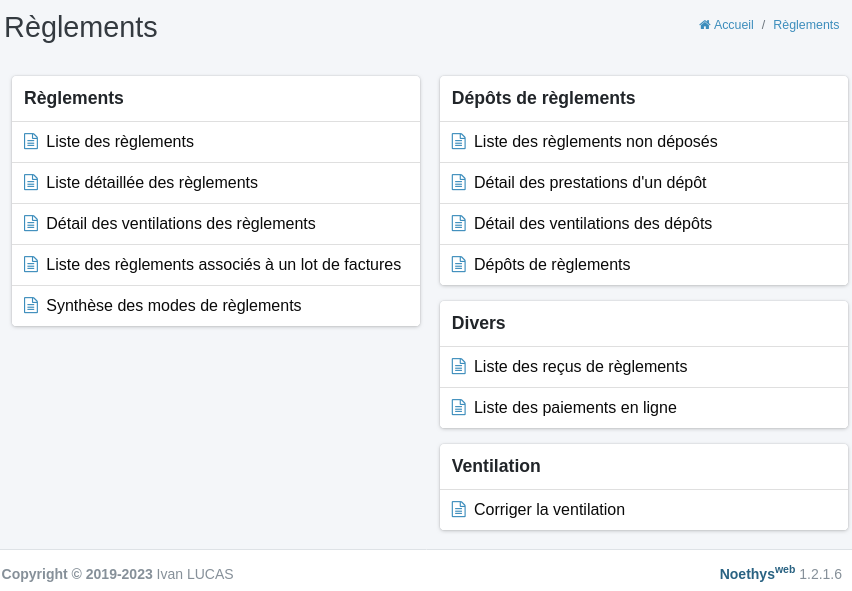Go to Accueil in the breadcrumb
Image resolution: width=852 pixels, height=591 pixels.
[x=733, y=24]
